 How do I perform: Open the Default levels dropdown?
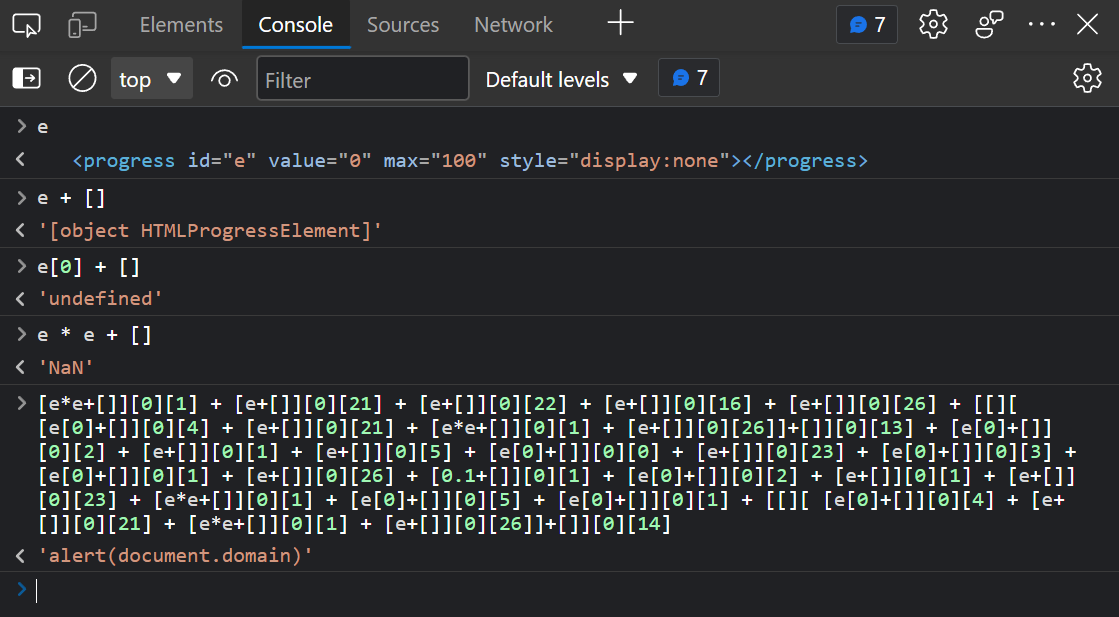(x=561, y=79)
